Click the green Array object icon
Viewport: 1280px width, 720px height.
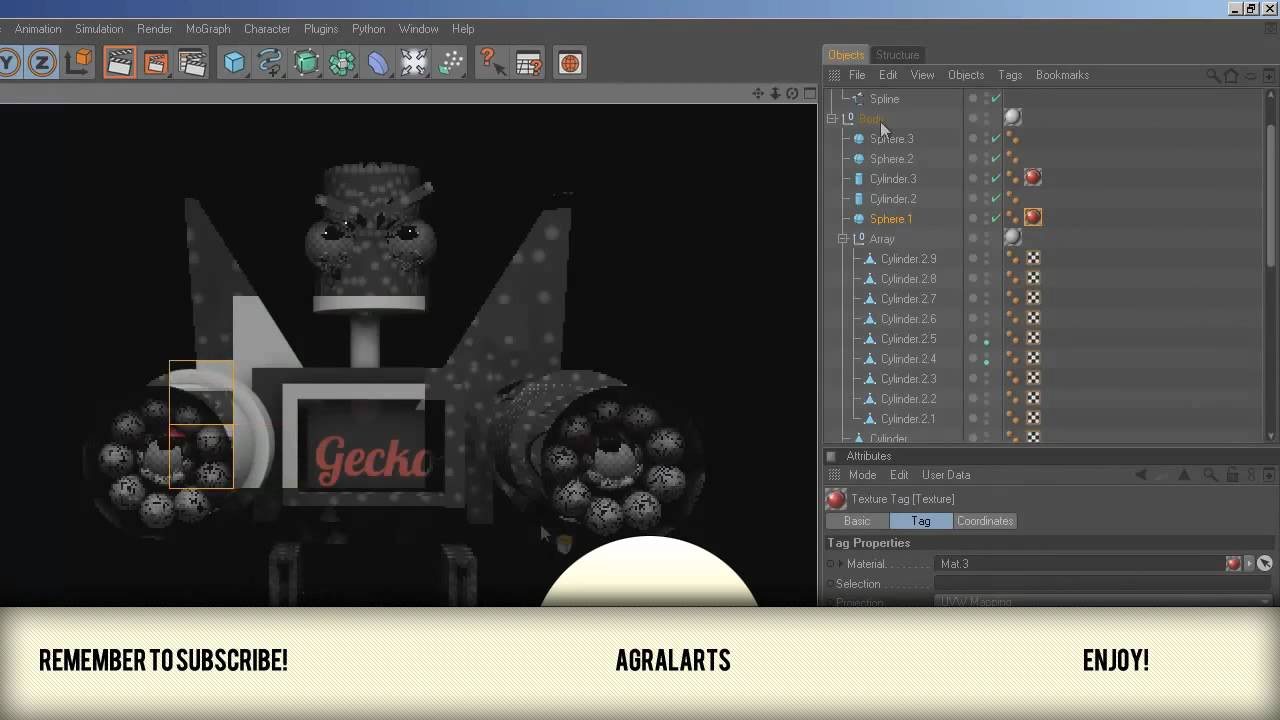(342, 63)
